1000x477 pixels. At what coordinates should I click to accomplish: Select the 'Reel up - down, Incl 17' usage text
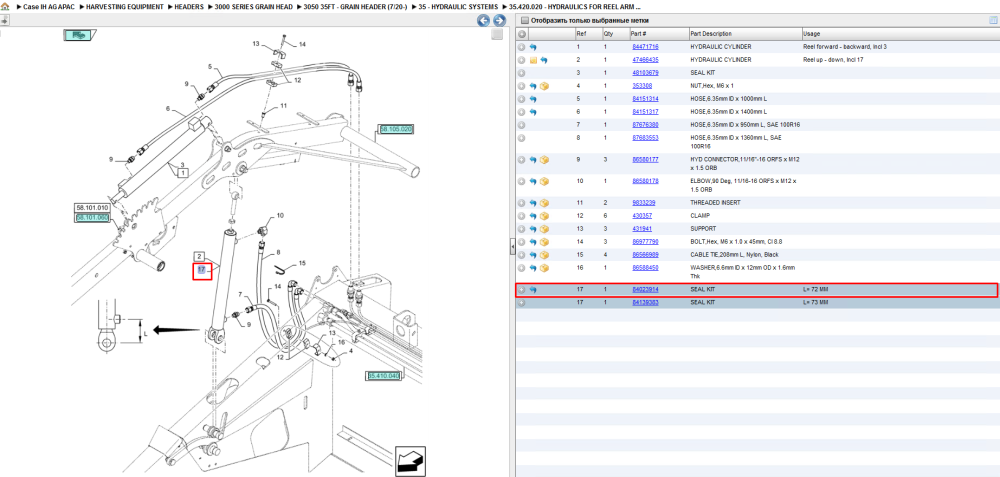[x=835, y=60]
